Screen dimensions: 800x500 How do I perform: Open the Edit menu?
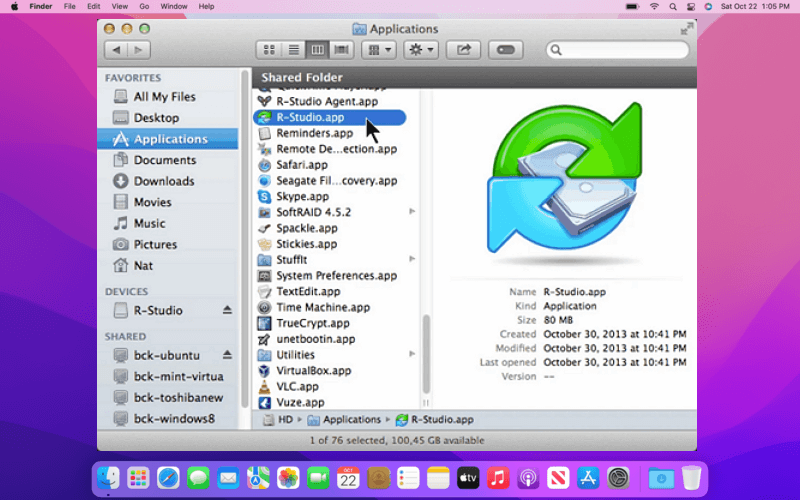click(x=93, y=7)
